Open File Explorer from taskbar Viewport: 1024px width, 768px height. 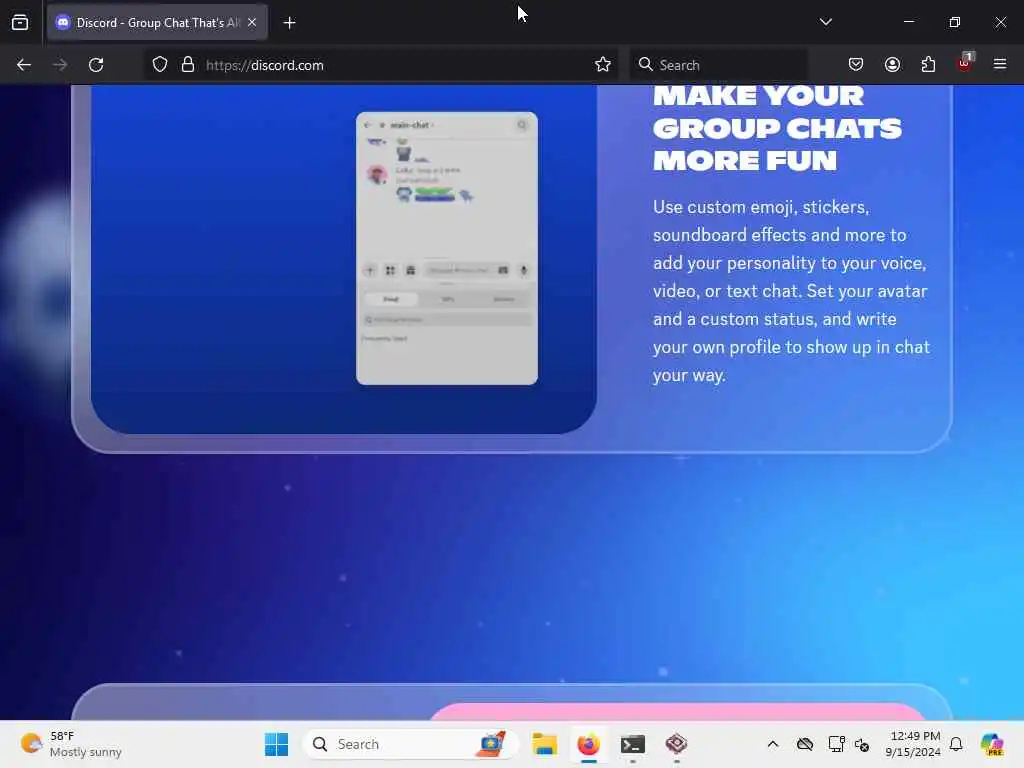coord(544,744)
